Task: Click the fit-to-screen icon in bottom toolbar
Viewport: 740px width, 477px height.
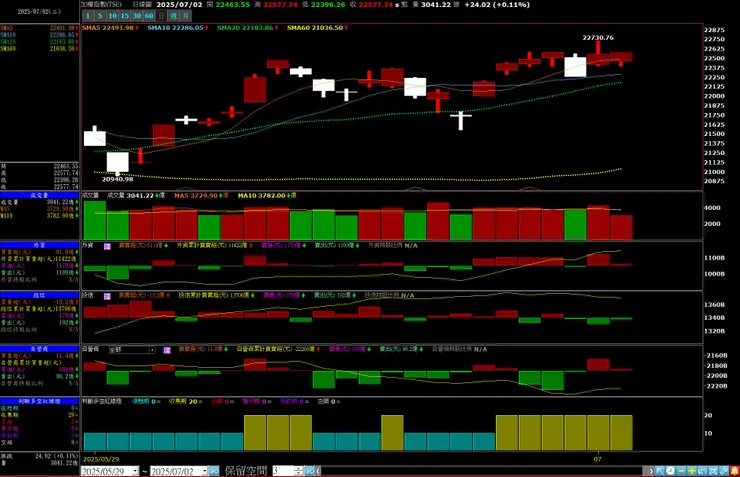Action: (713, 471)
